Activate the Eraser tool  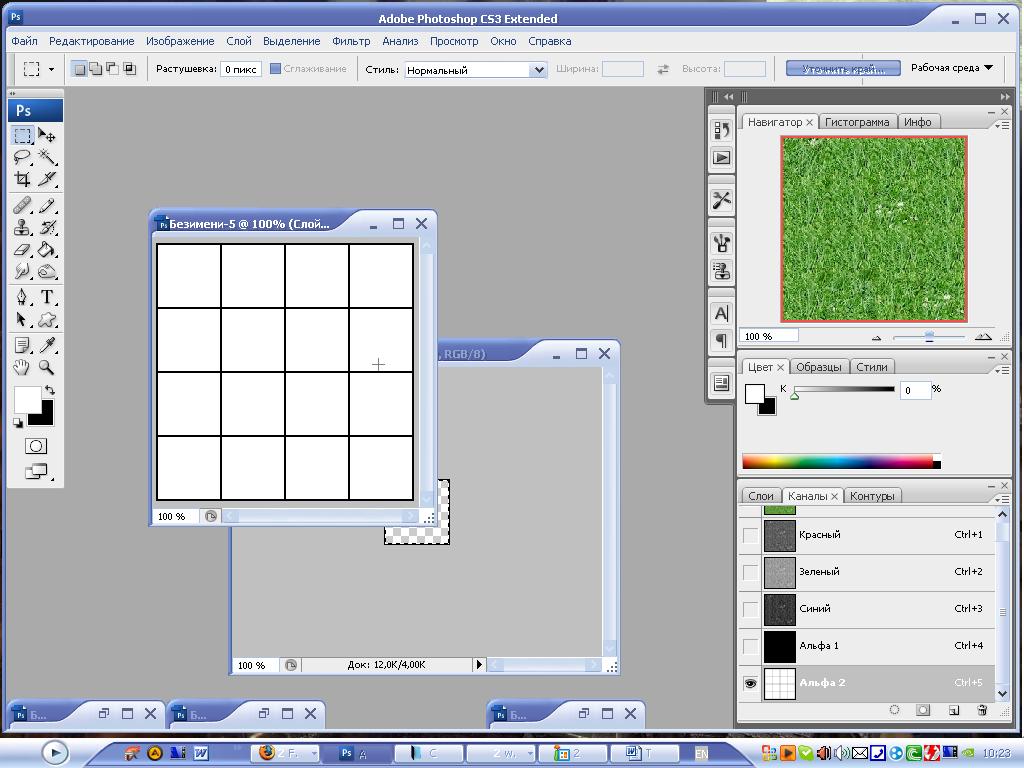click(x=22, y=250)
